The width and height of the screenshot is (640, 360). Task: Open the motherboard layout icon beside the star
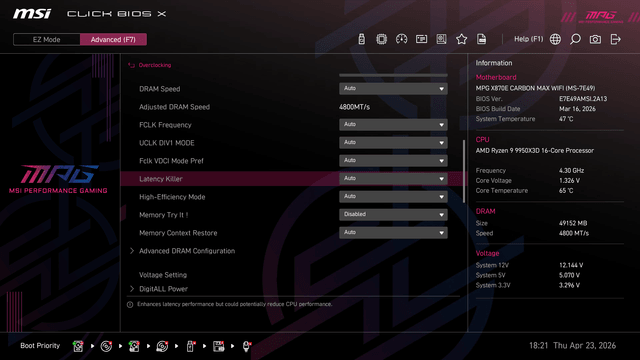tap(441, 39)
